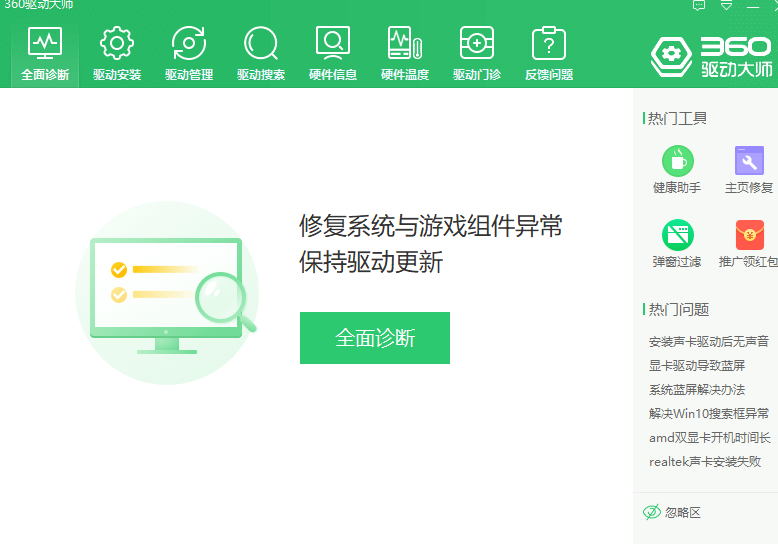Show 硬件温度 hardware temperature
The height and width of the screenshot is (544, 778).
click(x=405, y=53)
